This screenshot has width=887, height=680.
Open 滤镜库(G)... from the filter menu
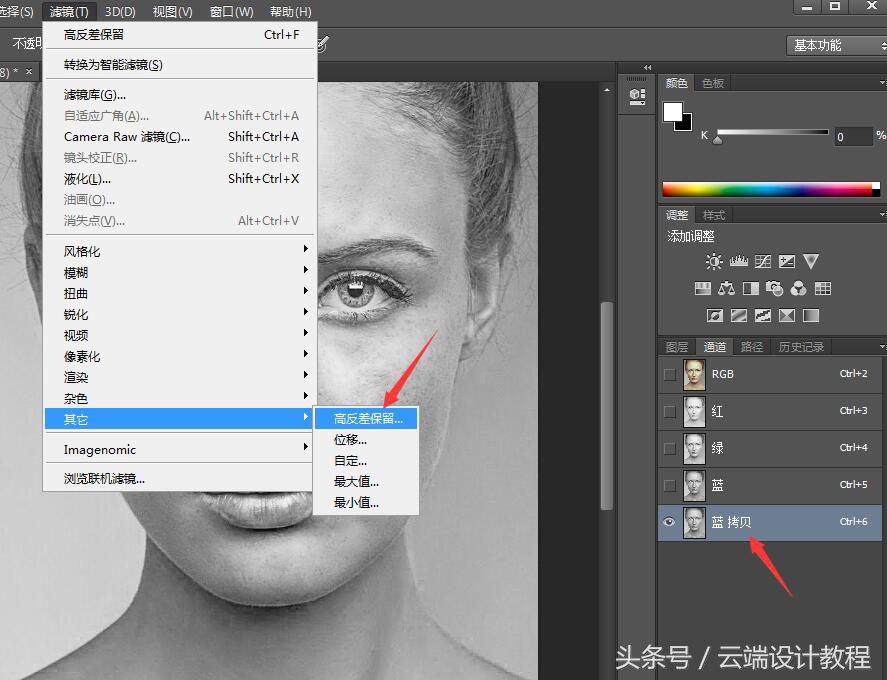[x=95, y=95]
